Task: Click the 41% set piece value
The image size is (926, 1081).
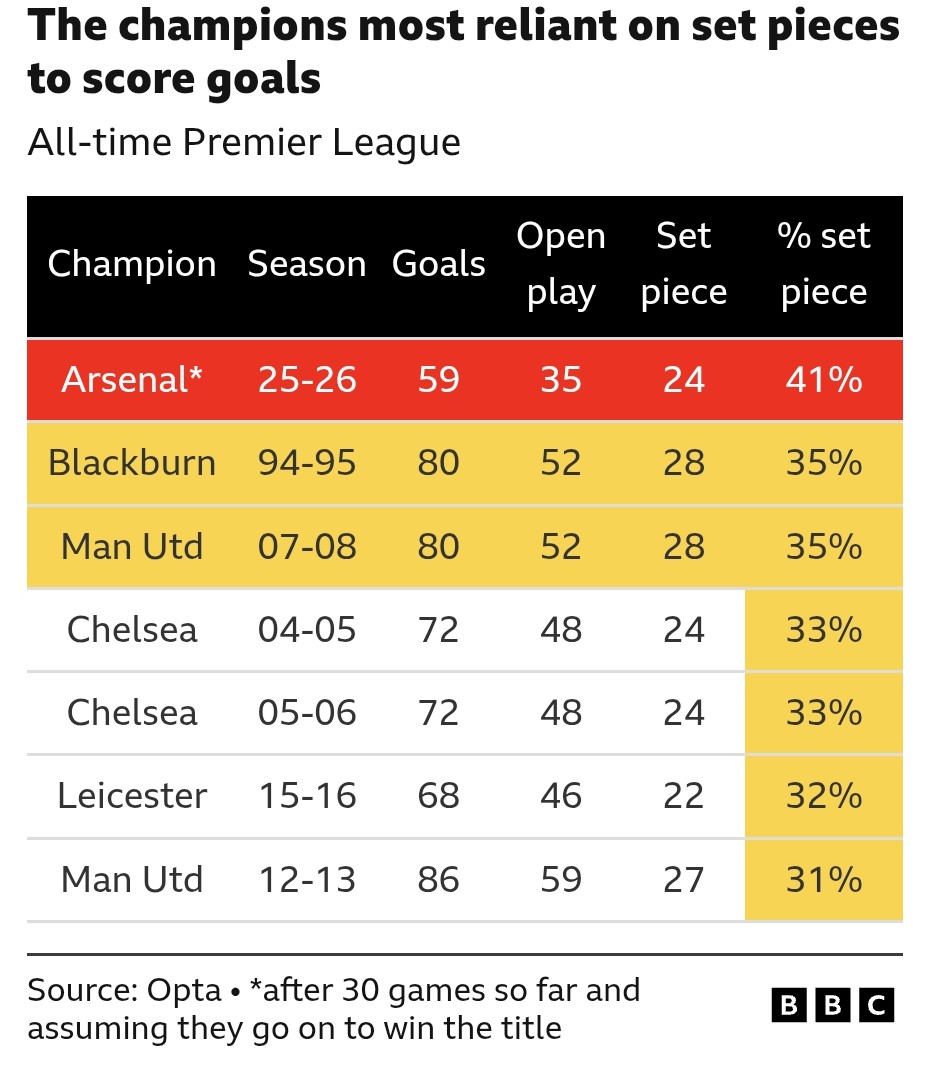Action: 824,380
